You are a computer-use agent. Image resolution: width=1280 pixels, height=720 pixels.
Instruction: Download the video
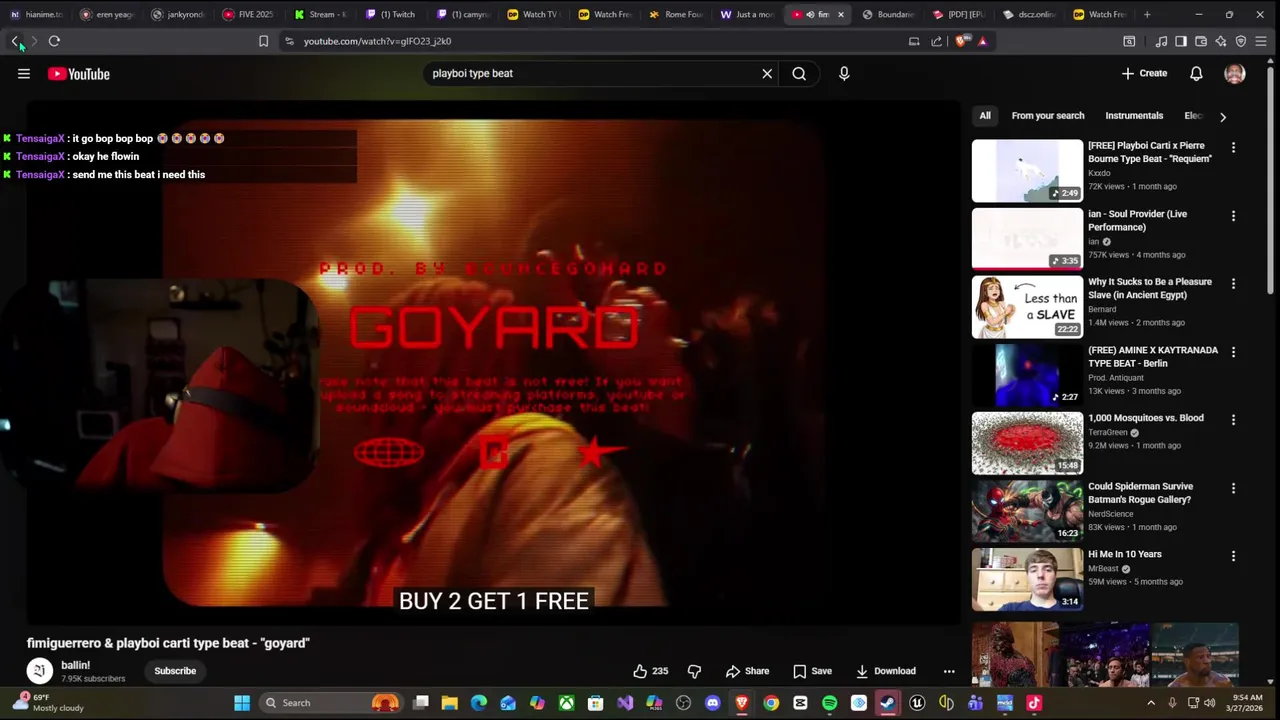(x=885, y=671)
